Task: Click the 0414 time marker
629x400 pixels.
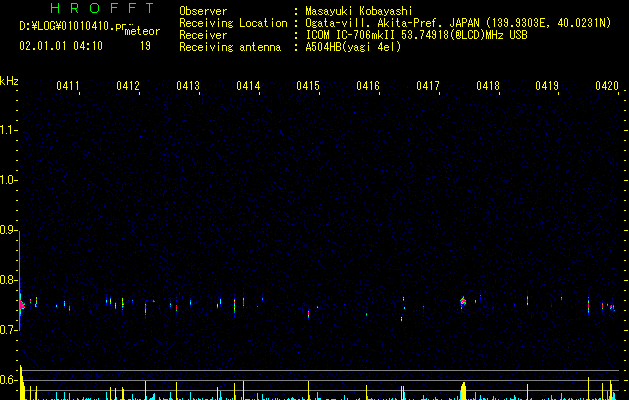Action: pos(248,86)
